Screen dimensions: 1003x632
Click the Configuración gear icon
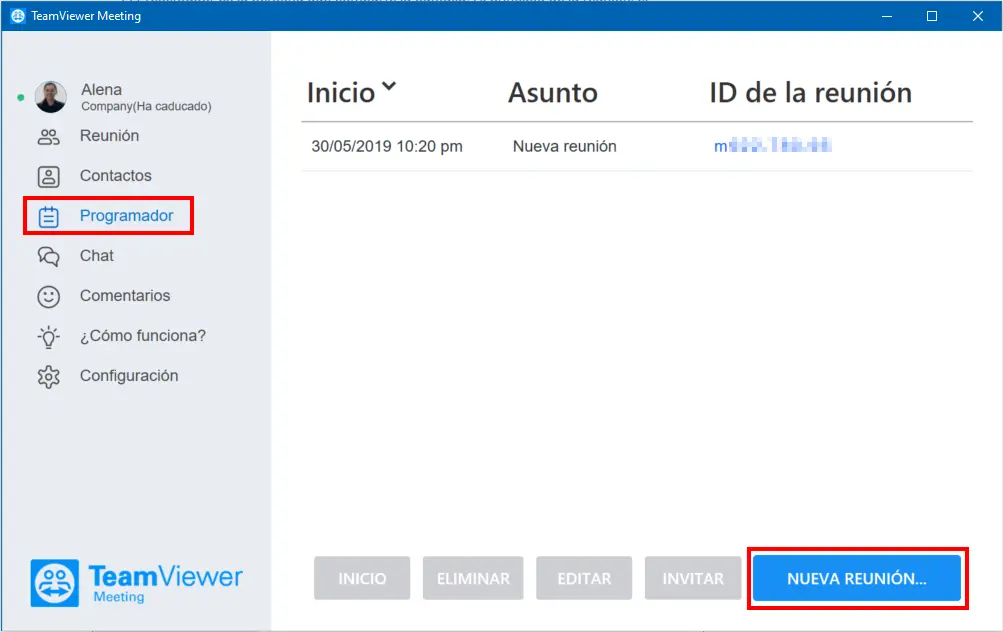(49, 377)
